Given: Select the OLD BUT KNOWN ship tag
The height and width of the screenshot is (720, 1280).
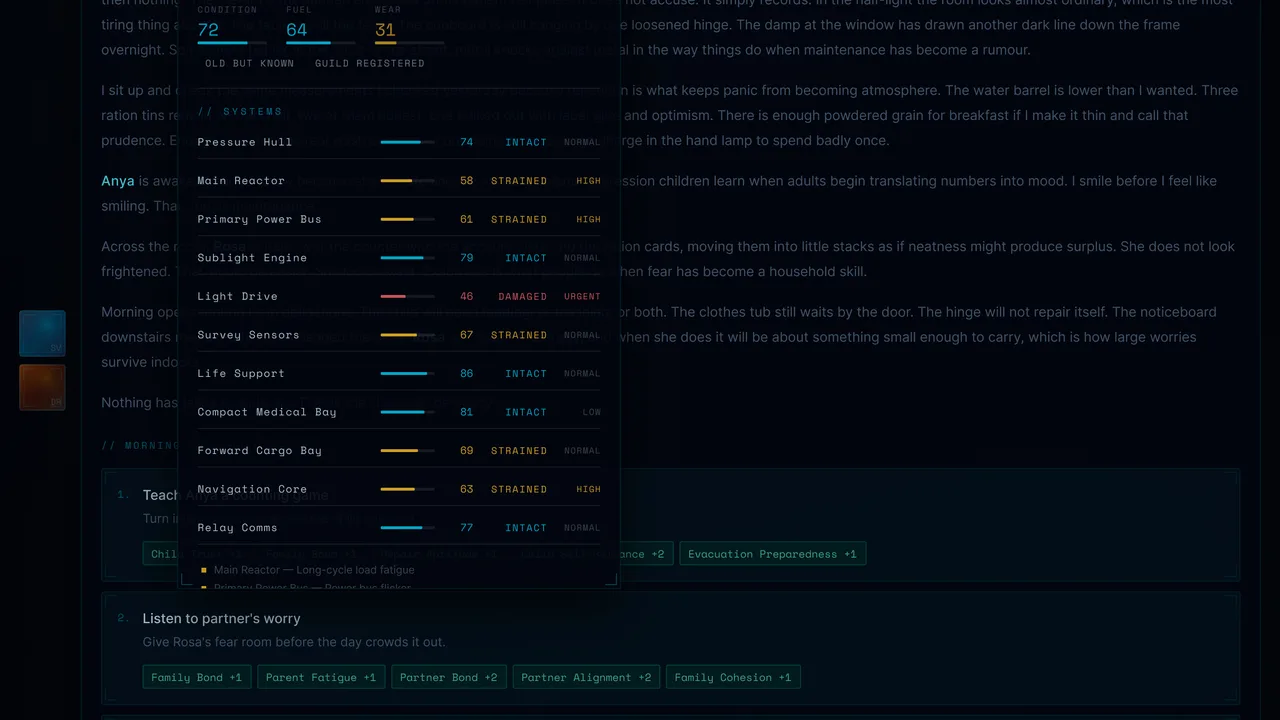Looking at the screenshot, I should [x=250, y=63].
